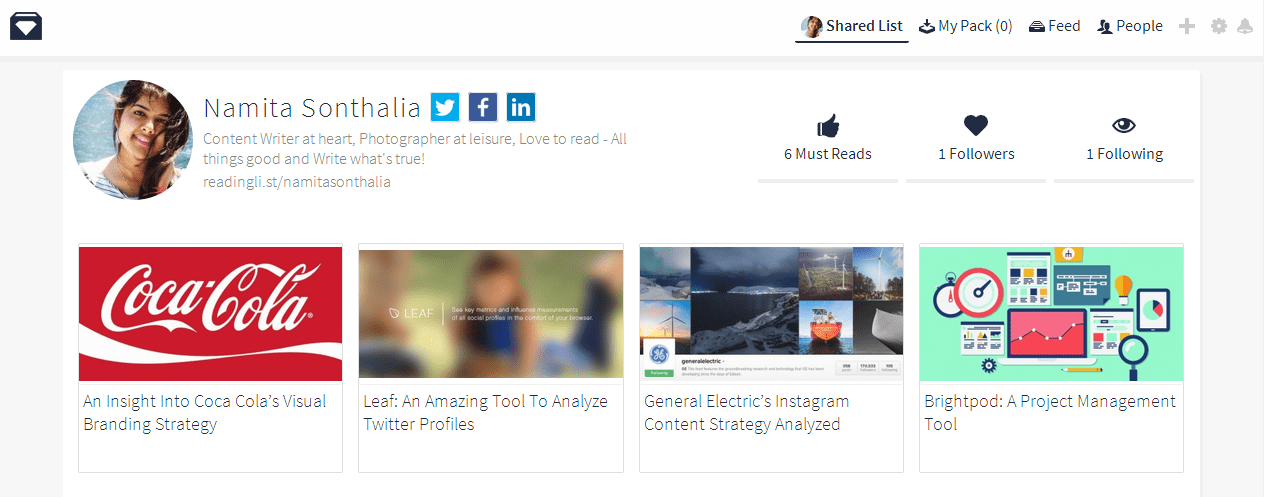Go to the Feed tab
The width and height of the screenshot is (1264, 497).
1055,26
